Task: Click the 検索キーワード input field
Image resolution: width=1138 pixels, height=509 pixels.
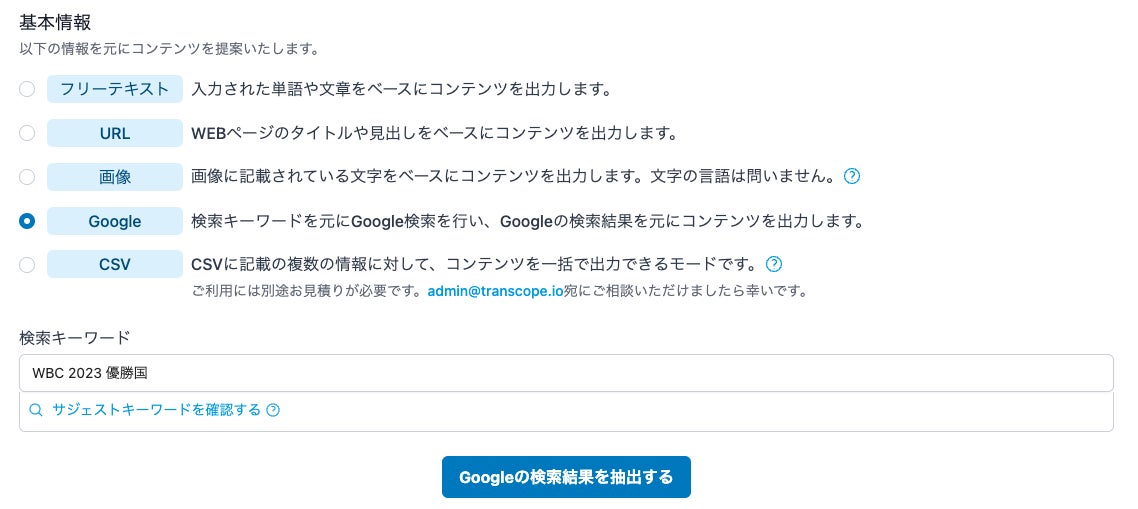Action: pos(566,373)
